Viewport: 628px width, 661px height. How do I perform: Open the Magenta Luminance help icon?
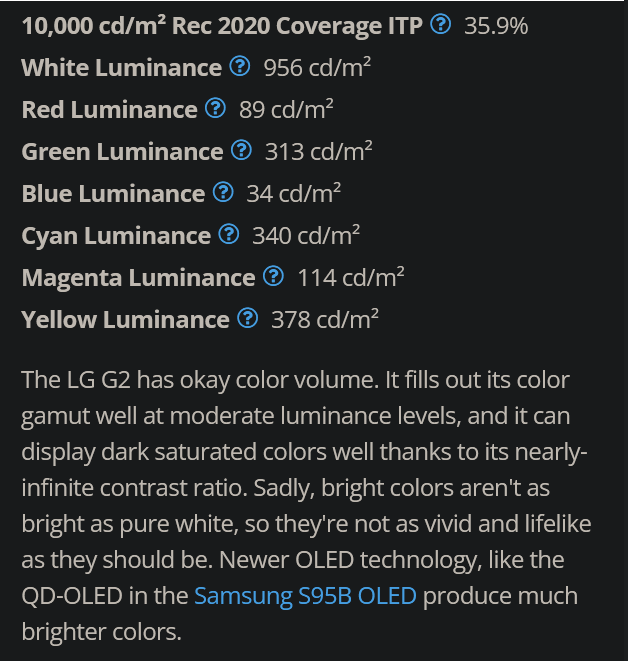tap(273, 277)
